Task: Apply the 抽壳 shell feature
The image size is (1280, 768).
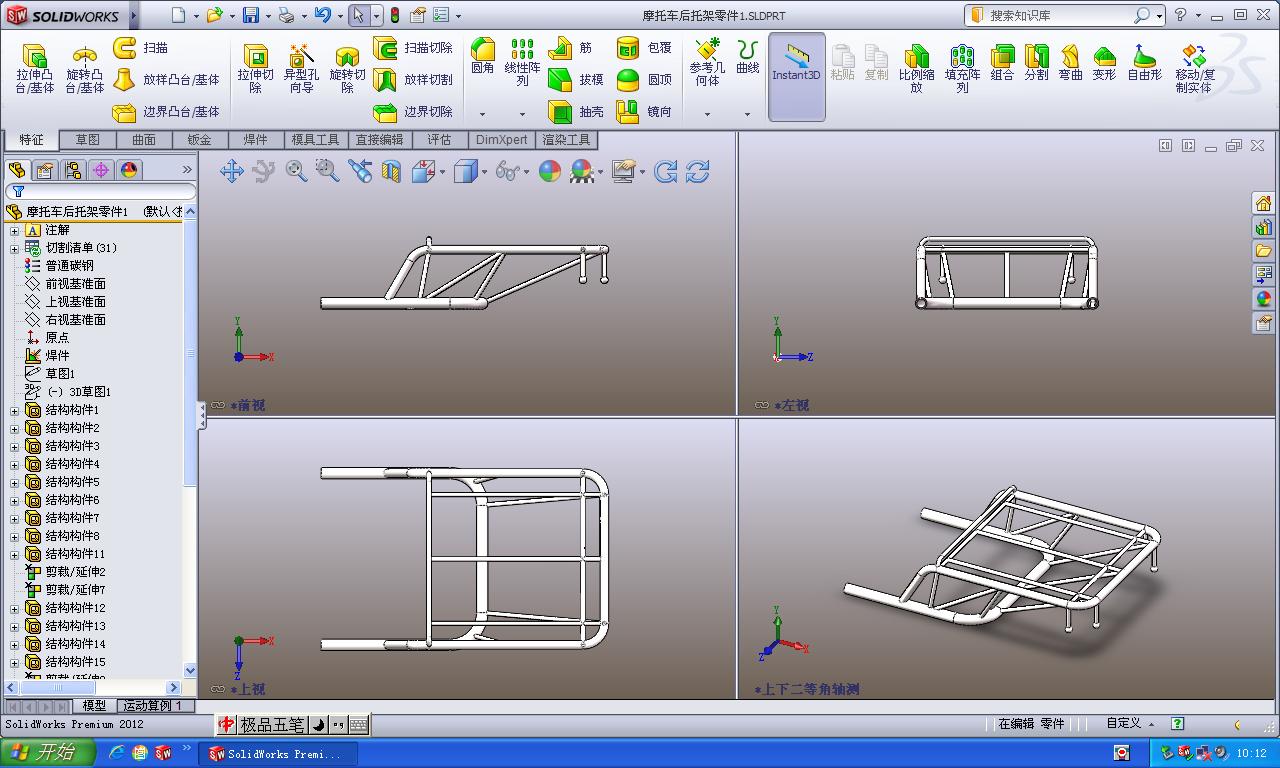Action: tap(577, 112)
